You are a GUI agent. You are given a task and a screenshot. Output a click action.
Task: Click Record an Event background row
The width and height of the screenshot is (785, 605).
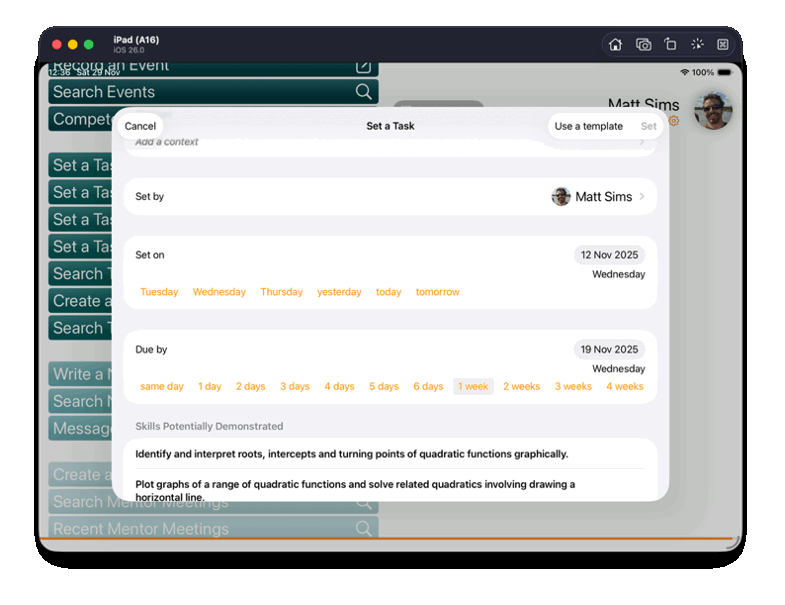pos(213,69)
